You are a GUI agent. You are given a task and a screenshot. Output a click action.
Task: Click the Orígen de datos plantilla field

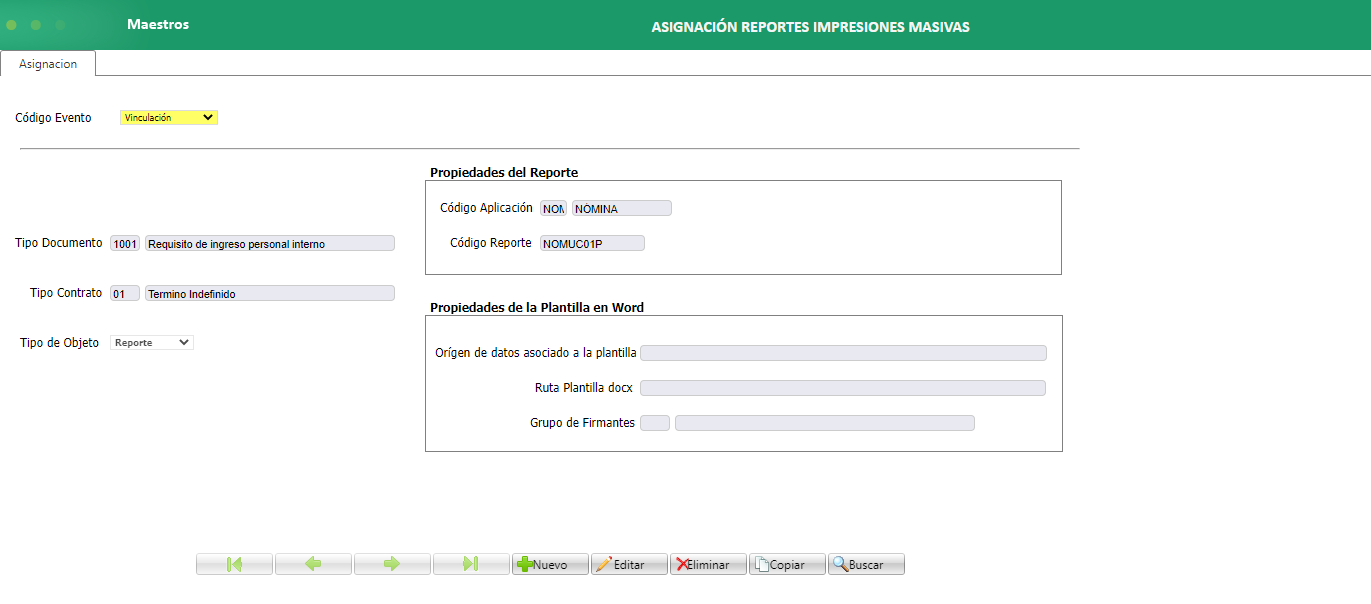pyautogui.click(x=845, y=352)
